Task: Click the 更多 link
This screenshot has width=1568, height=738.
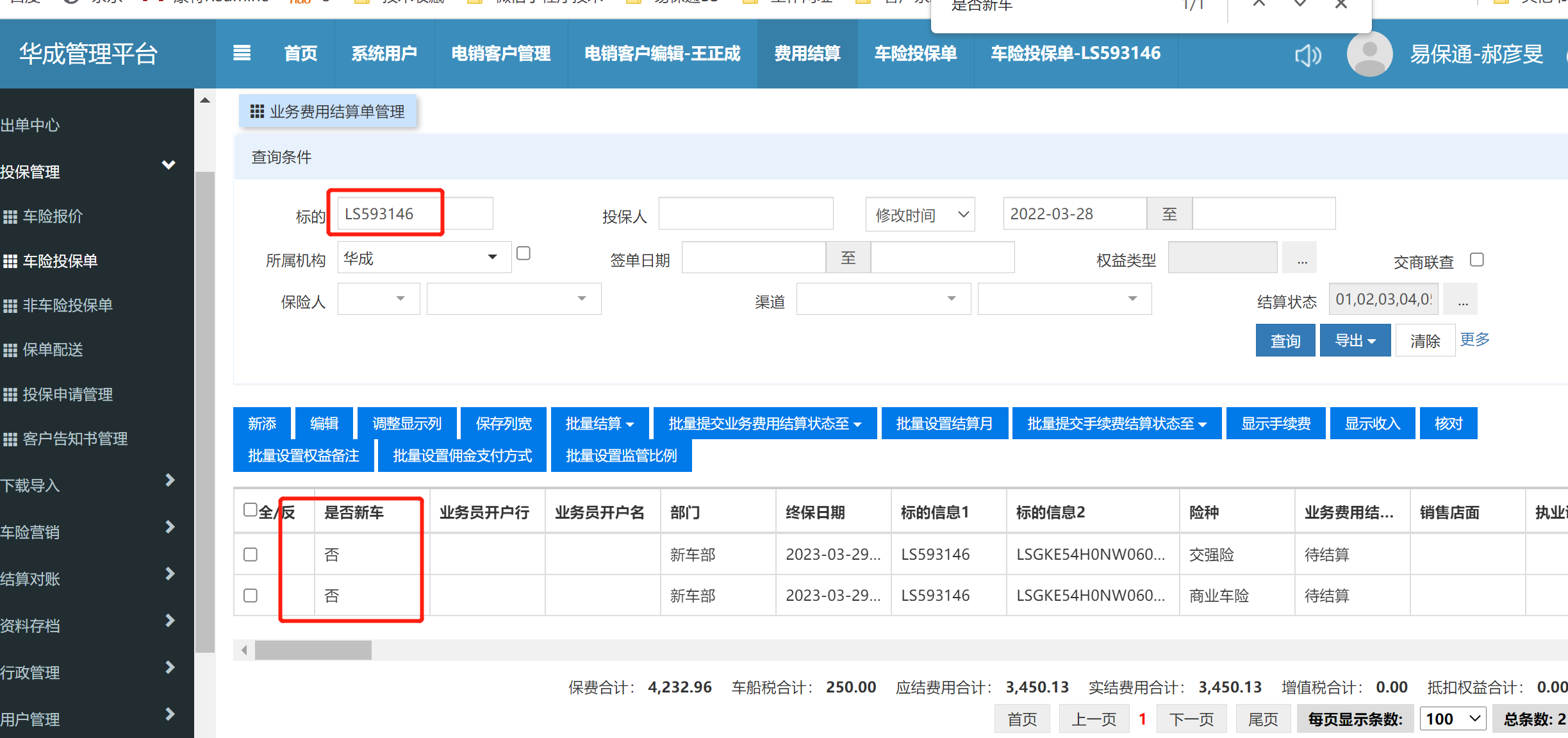Action: click(1474, 339)
